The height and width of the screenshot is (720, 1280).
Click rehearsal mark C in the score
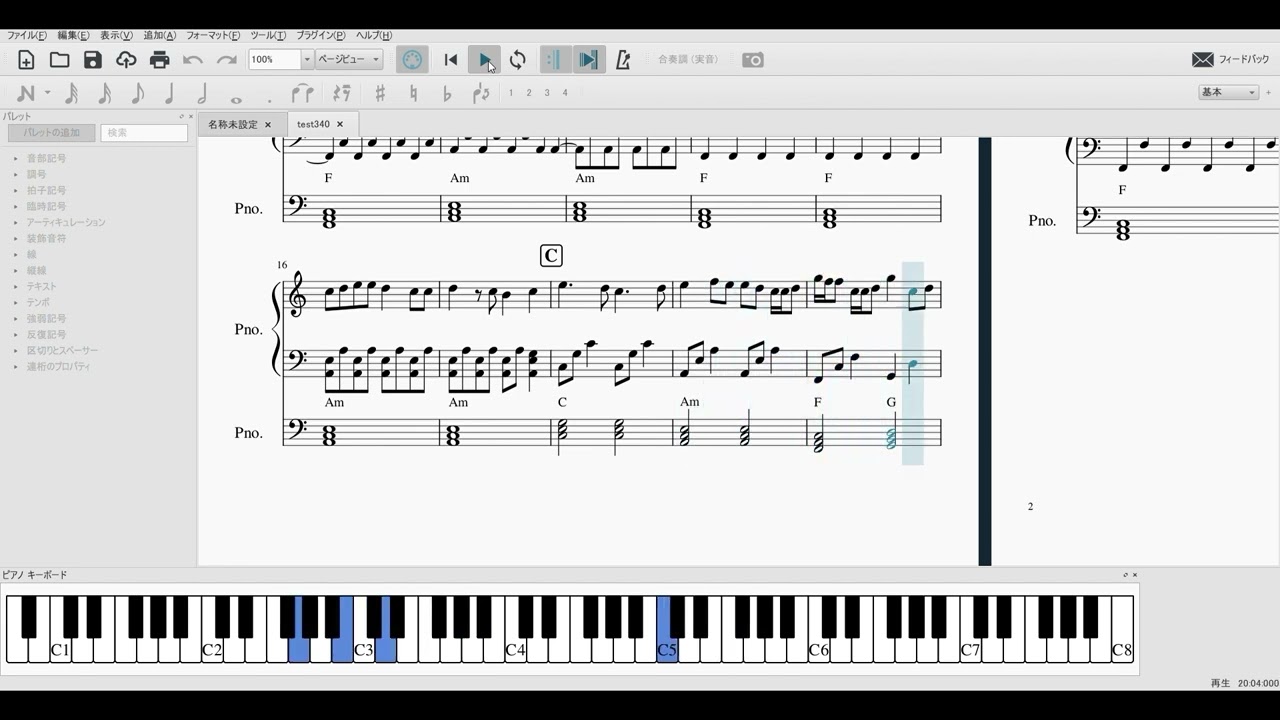point(551,256)
